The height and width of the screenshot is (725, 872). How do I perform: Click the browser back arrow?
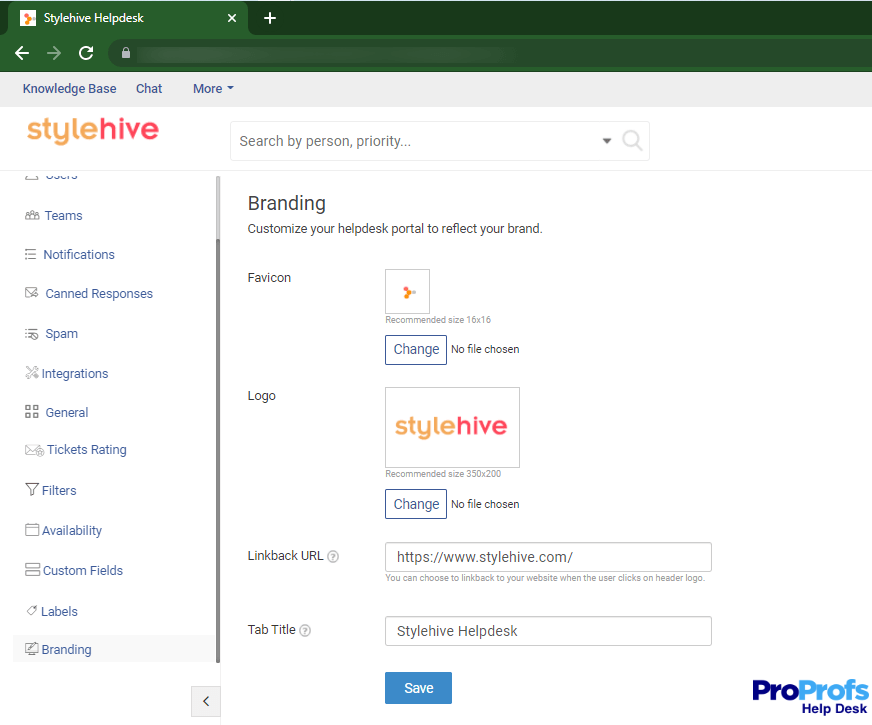point(22,53)
